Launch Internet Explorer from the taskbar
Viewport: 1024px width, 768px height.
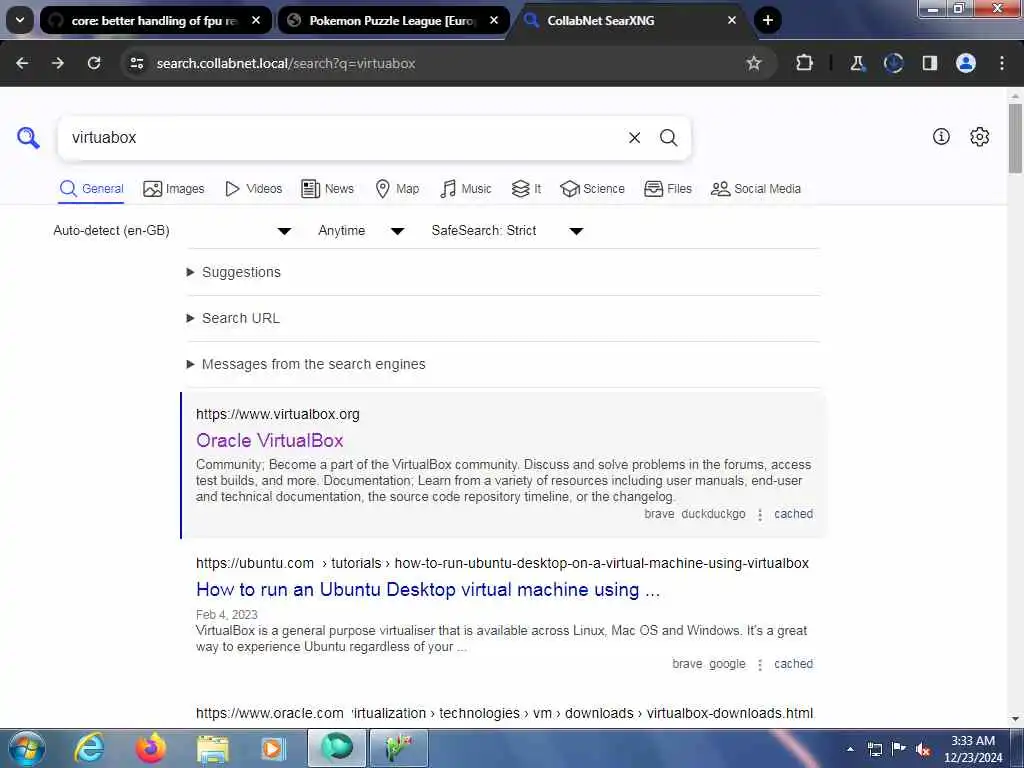[88, 748]
